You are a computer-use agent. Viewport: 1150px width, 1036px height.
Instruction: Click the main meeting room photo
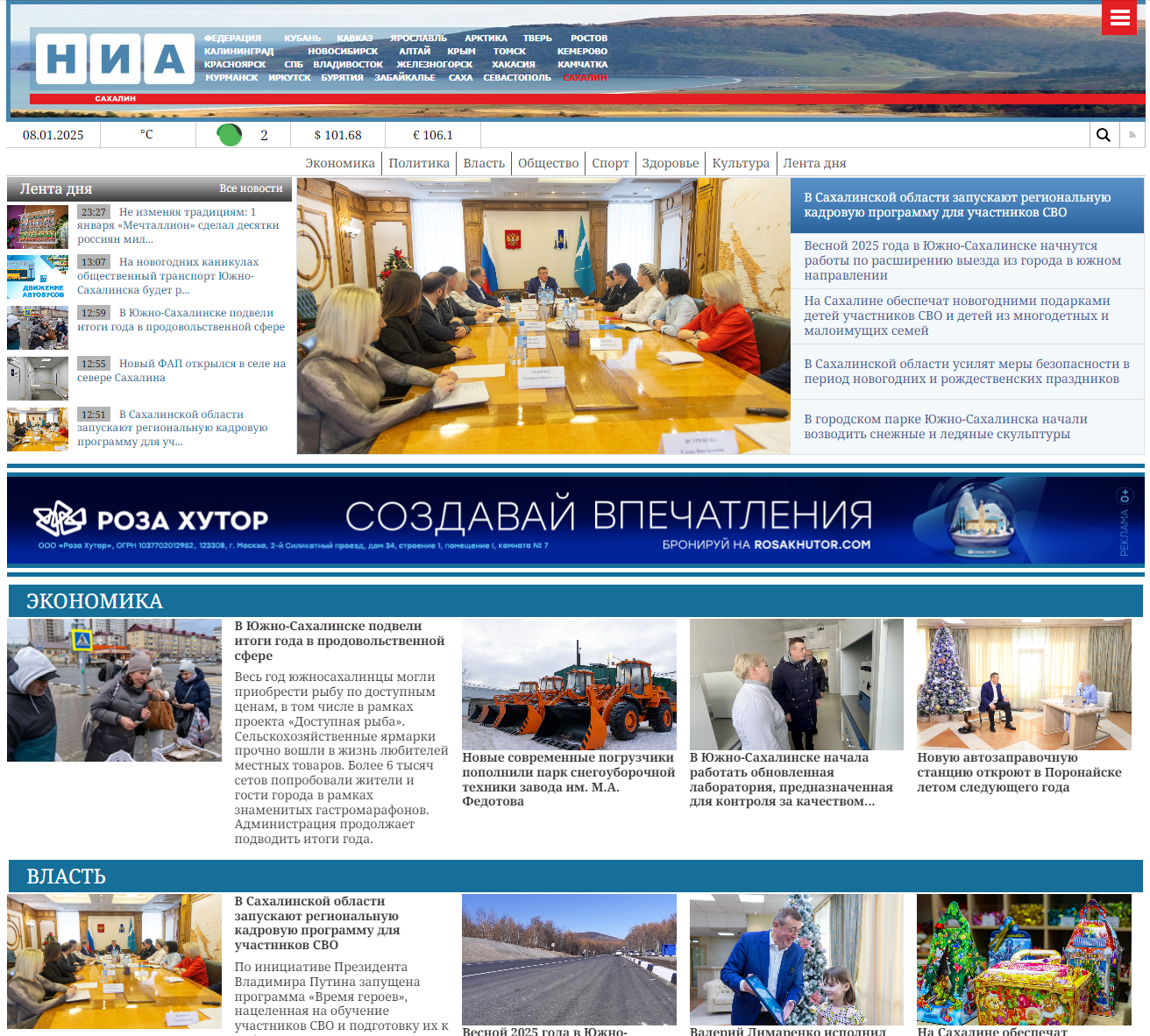click(x=543, y=316)
